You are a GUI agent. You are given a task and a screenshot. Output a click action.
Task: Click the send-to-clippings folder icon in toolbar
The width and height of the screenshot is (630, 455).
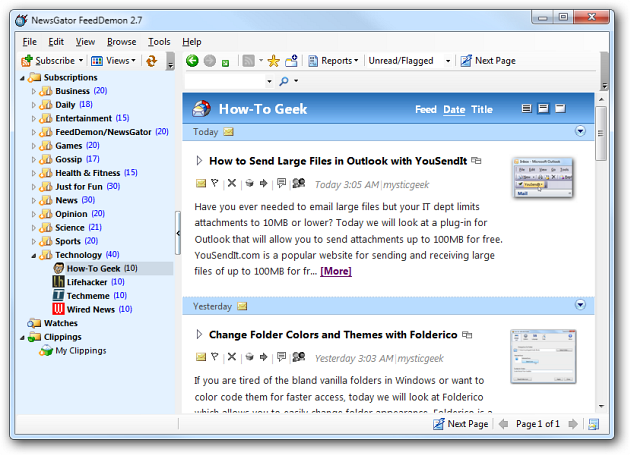pyautogui.click(x=291, y=61)
